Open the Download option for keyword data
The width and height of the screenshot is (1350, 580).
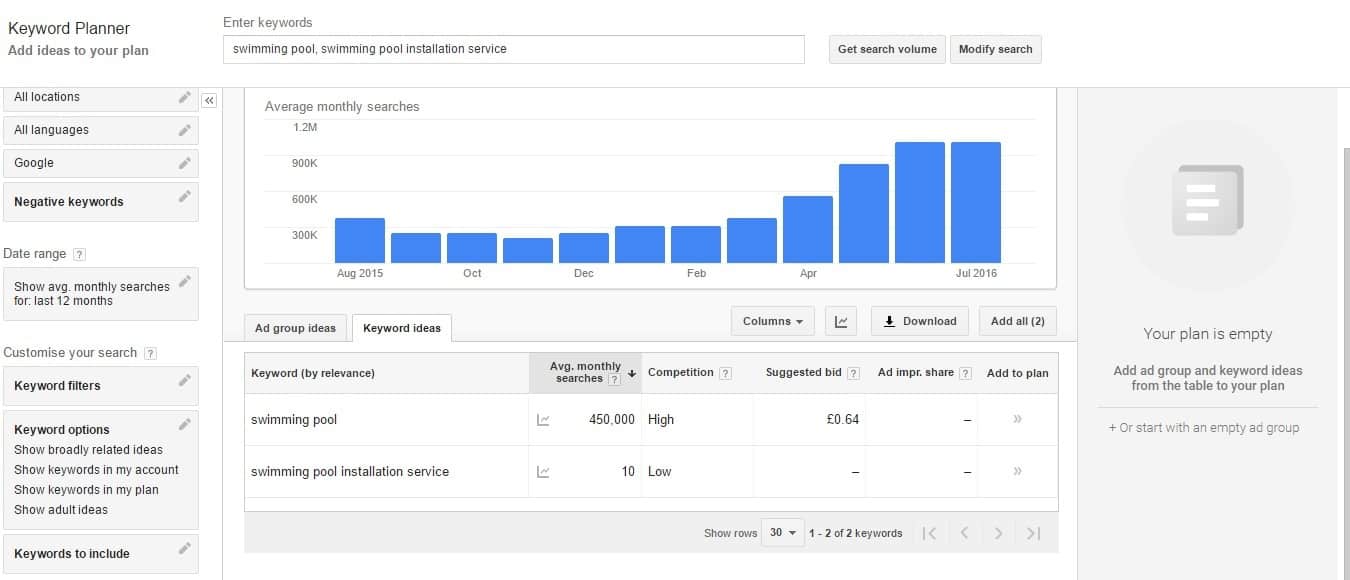tap(919, 320)
